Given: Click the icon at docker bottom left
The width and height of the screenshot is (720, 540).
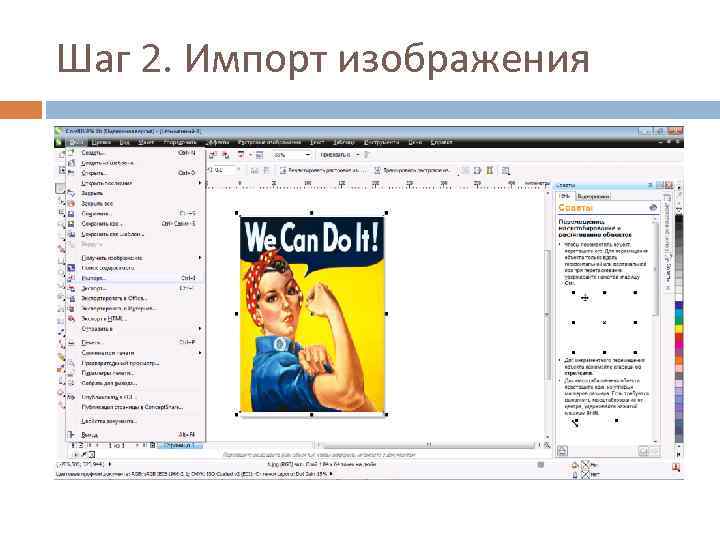Looking at the screenshot, I should point(562,451).
